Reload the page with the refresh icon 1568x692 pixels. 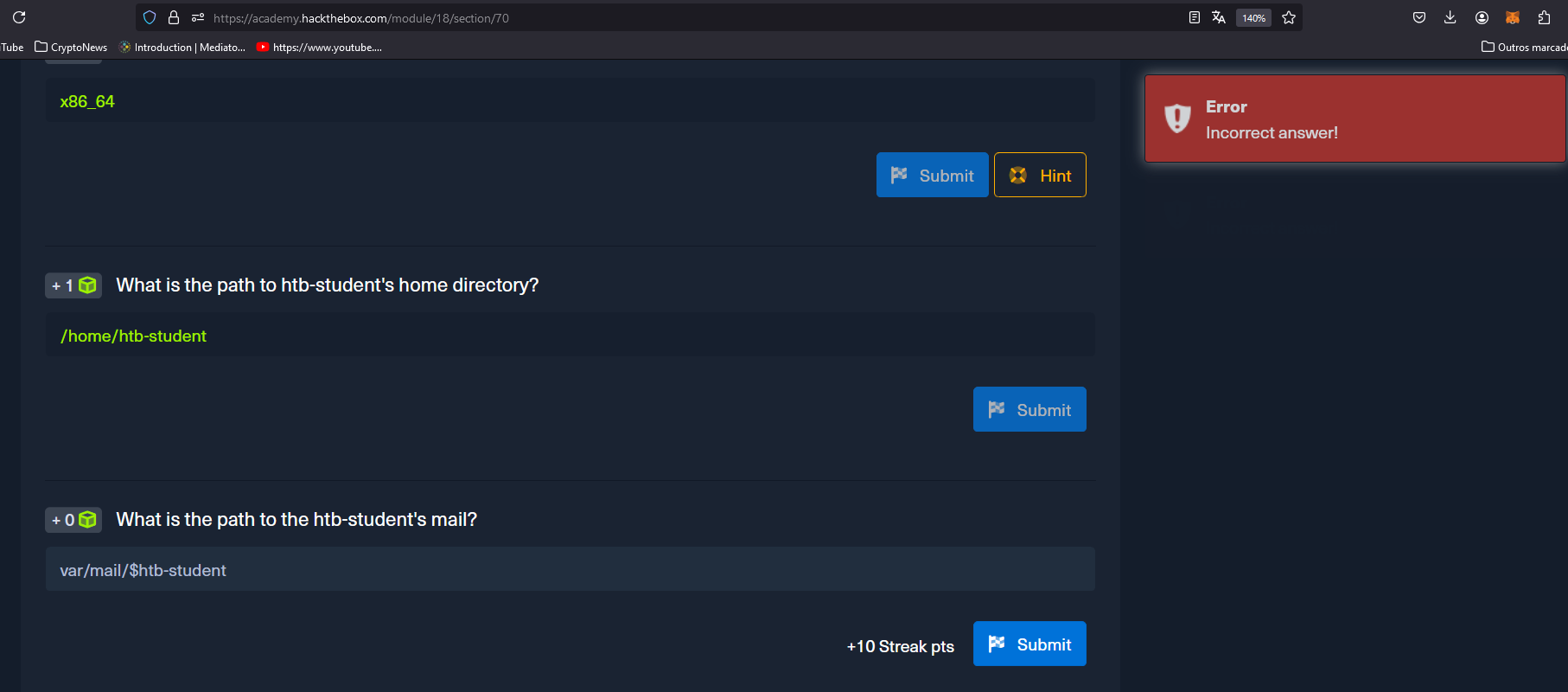pyautogui.click(x=19, y=17)
